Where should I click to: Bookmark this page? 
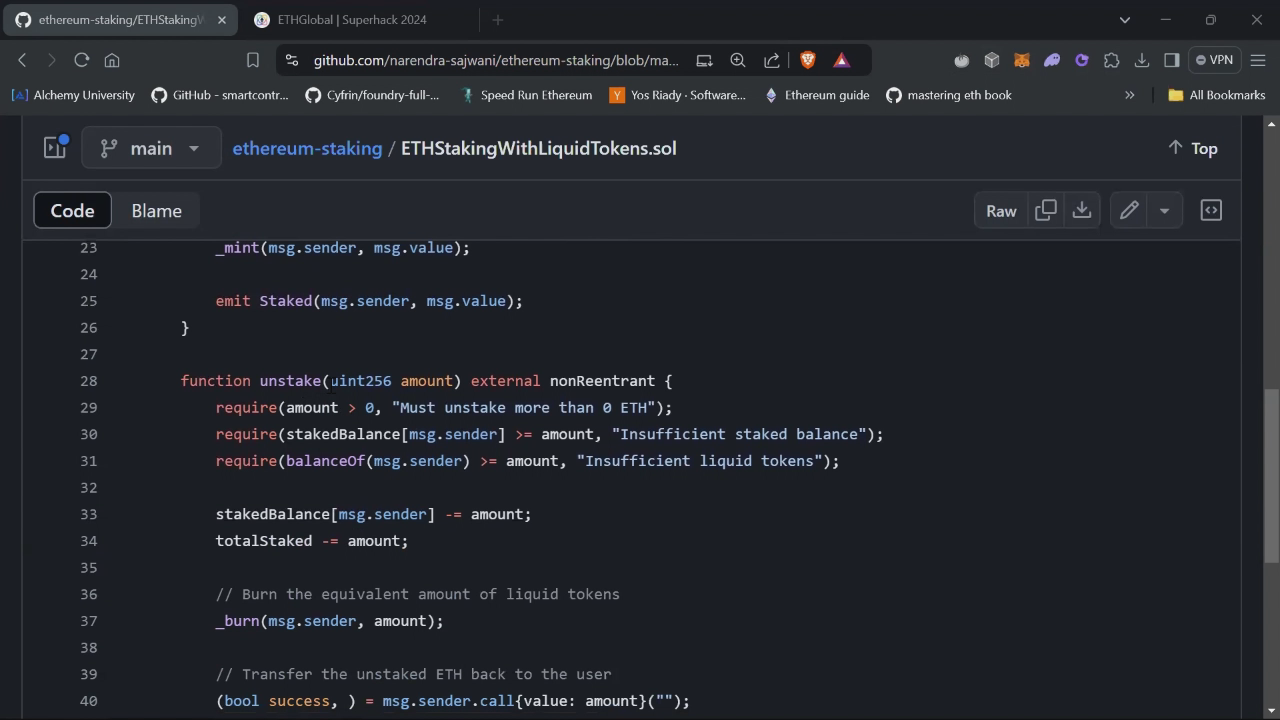[x=253, y=60]
